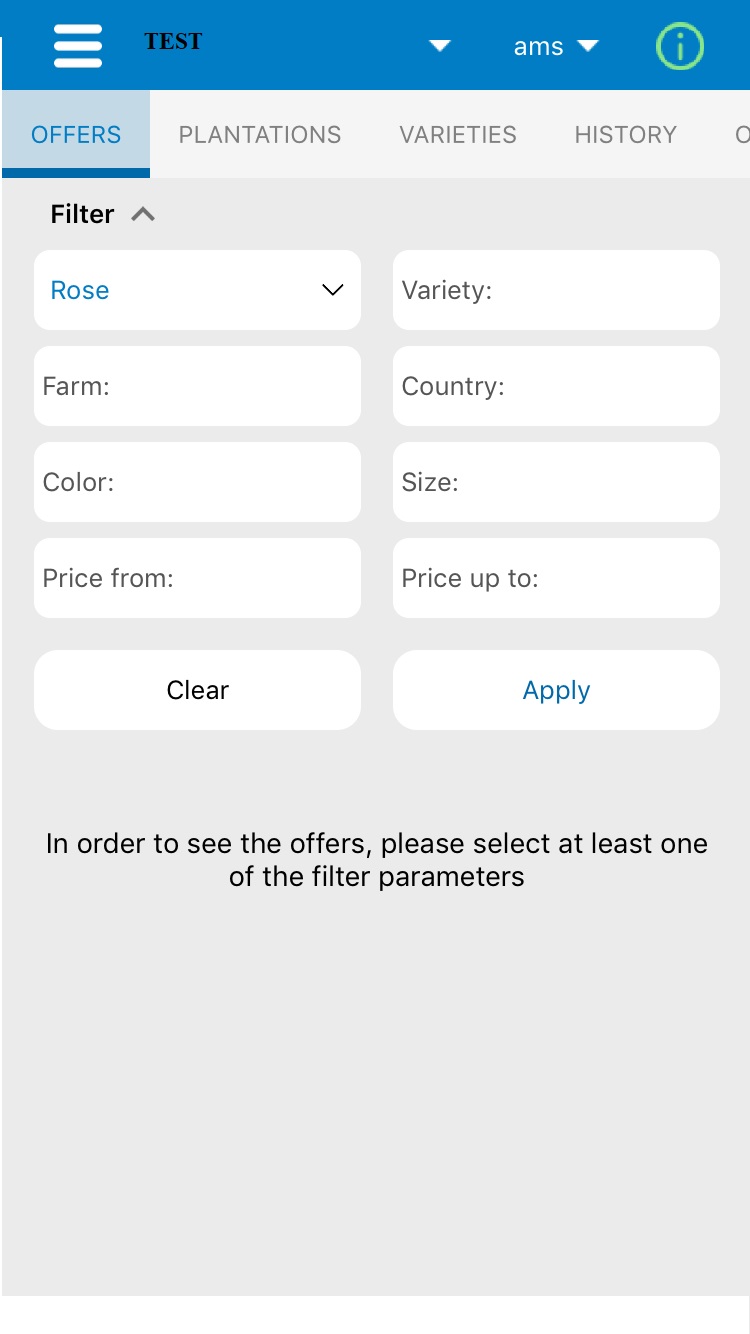The image size is (750, 1334).
Task: Open the Varieties tab
Action: (458, 135)
